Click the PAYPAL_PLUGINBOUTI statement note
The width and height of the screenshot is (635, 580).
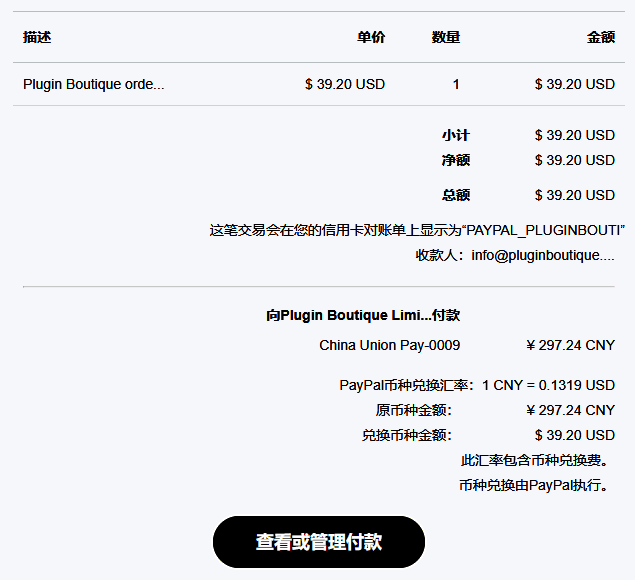417,230
